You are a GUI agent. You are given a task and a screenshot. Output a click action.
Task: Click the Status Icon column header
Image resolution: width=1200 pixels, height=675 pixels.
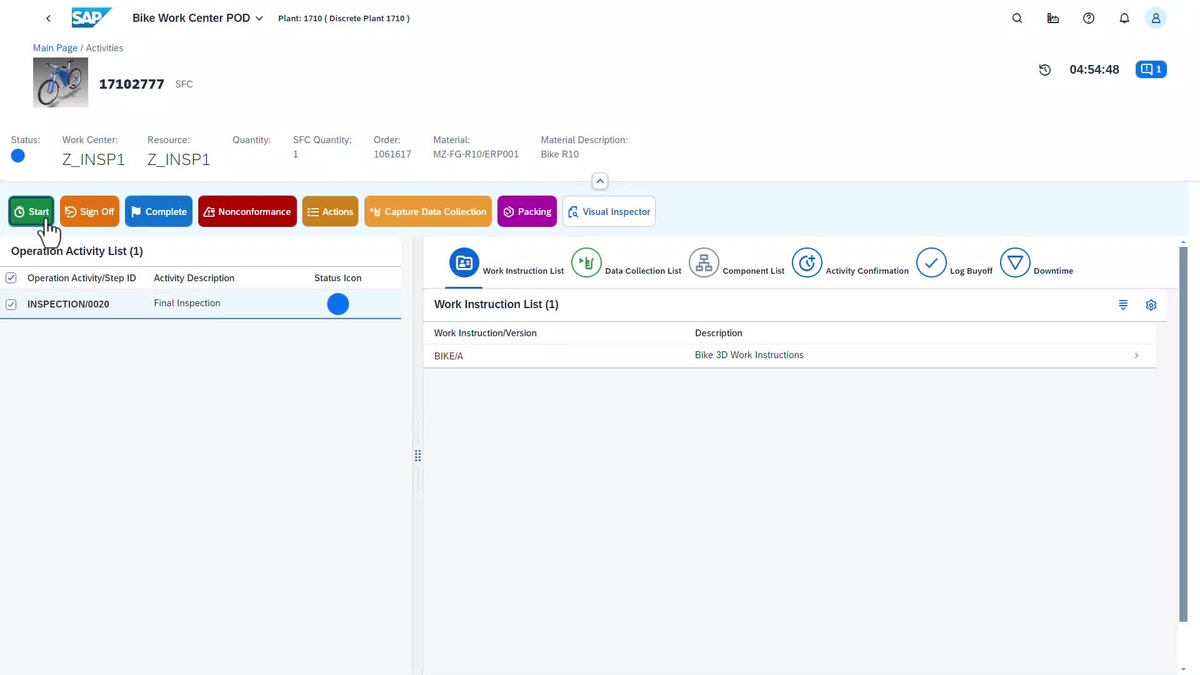tap(338, 278)
